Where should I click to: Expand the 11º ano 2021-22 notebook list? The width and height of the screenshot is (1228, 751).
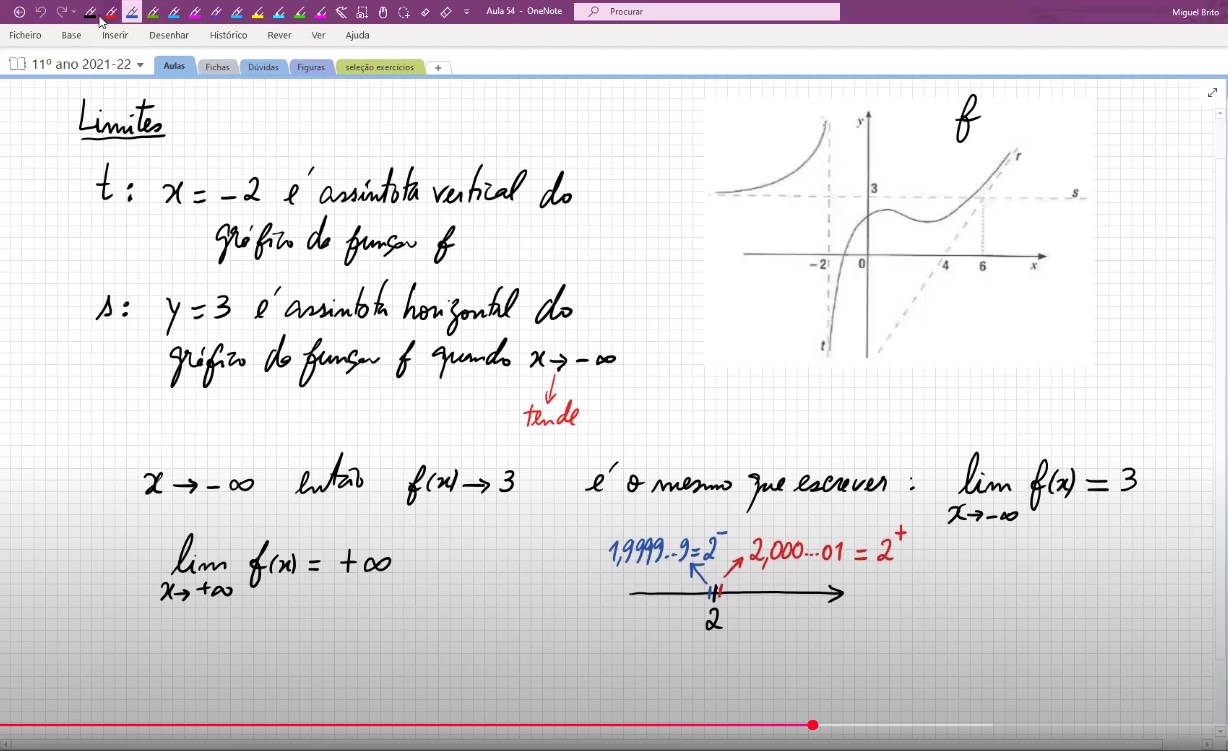point(140,65)
